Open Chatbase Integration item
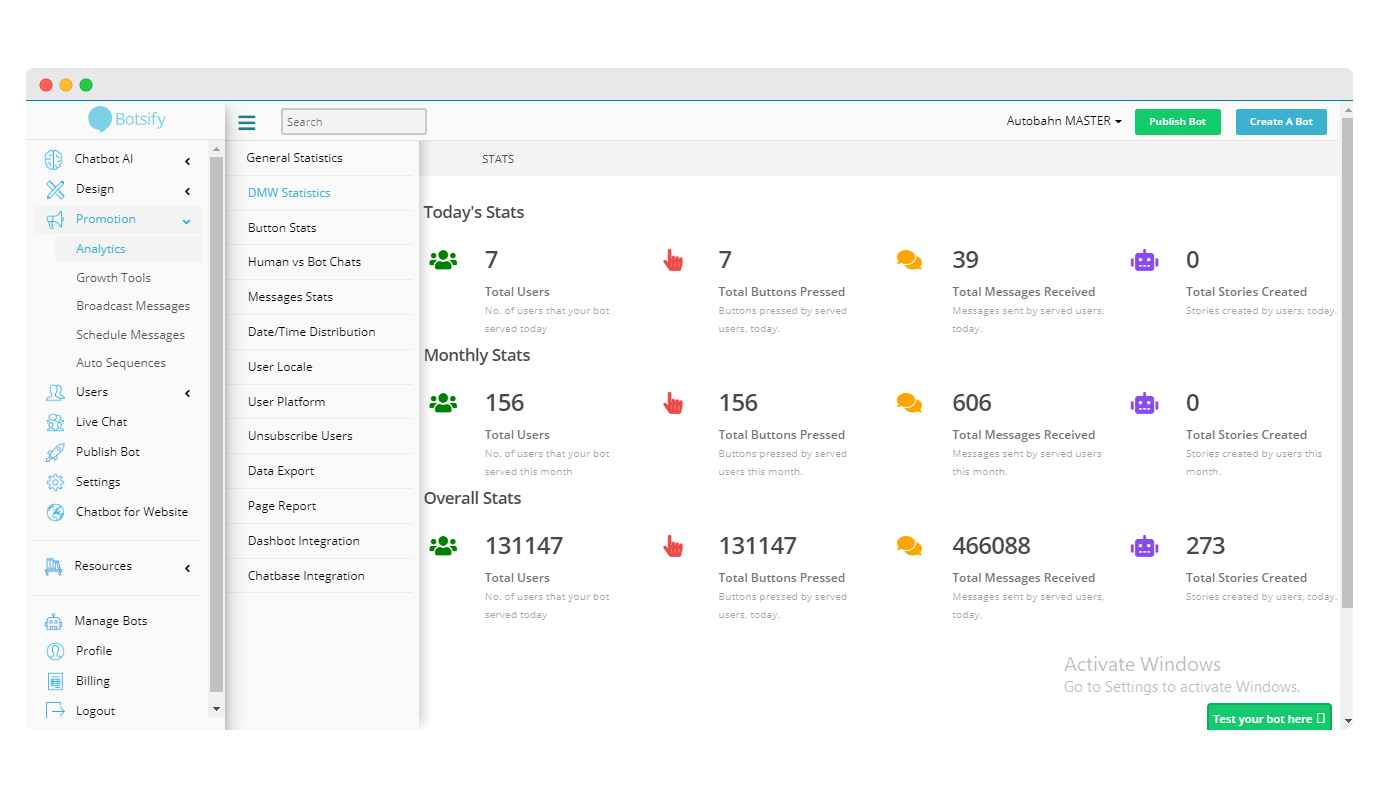This screenshot has height=798, width=1379. click(x=306, y=576)
